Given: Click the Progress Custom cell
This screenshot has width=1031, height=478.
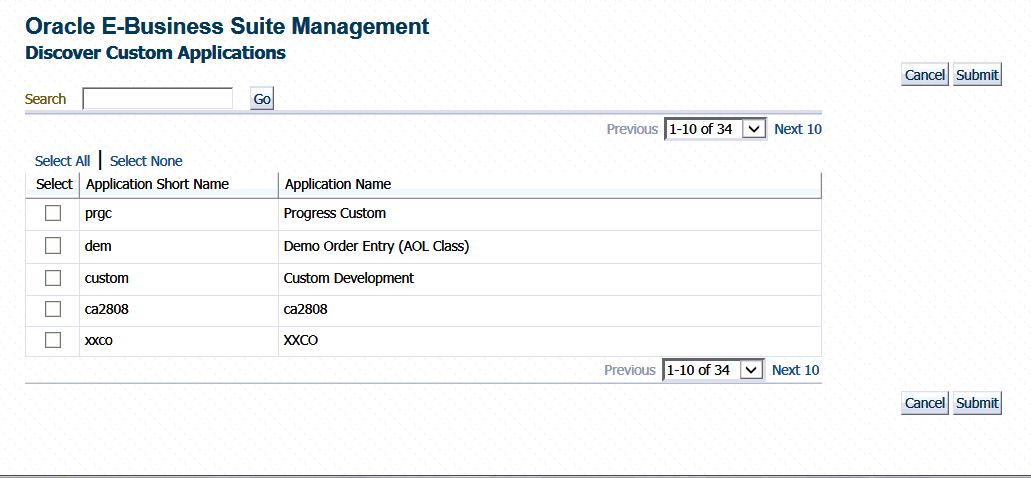Looking at the screenshot, I should point(550,214).
